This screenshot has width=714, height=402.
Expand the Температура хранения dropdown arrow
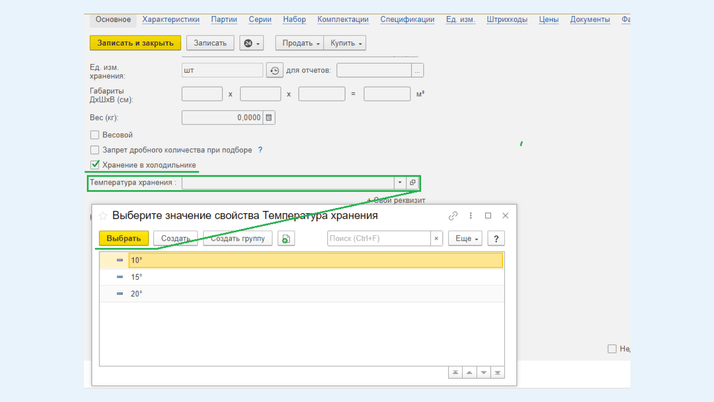[x=399, y=183]
